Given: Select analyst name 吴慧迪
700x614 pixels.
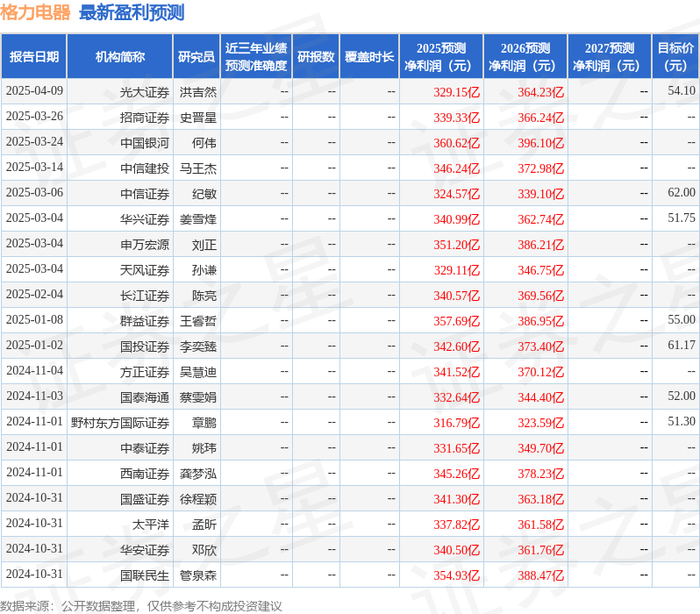Looking at the screenshot, I should [x=198, y=372].
